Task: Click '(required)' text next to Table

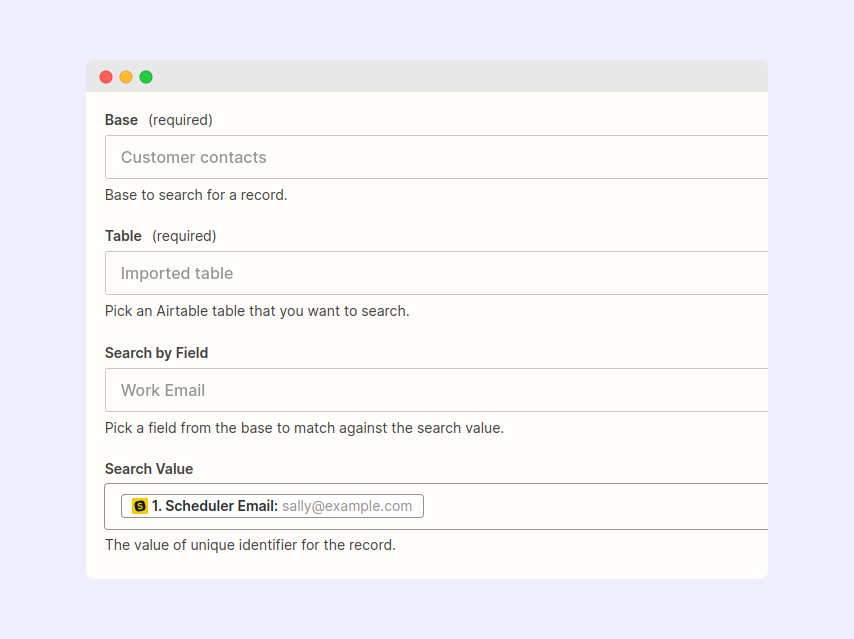Action: pos(184,236)
